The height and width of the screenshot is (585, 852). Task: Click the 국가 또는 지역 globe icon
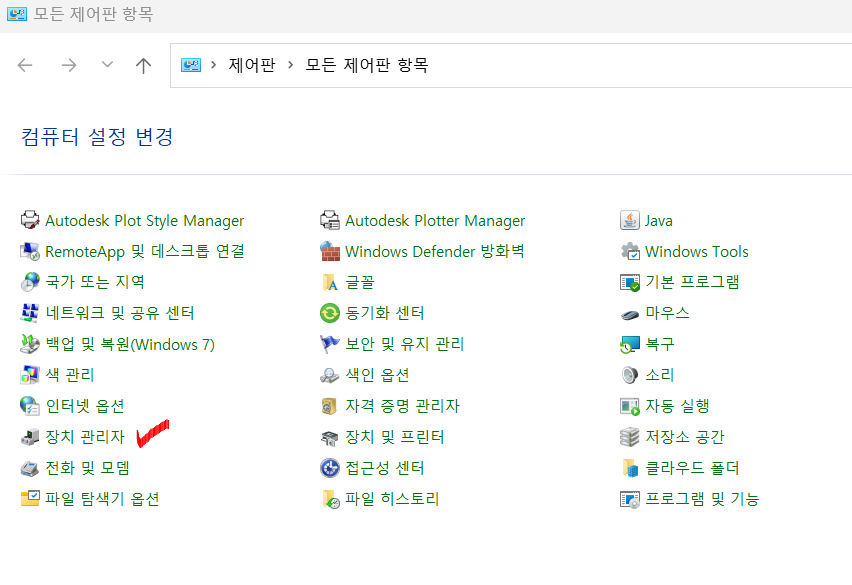(30, 282)
